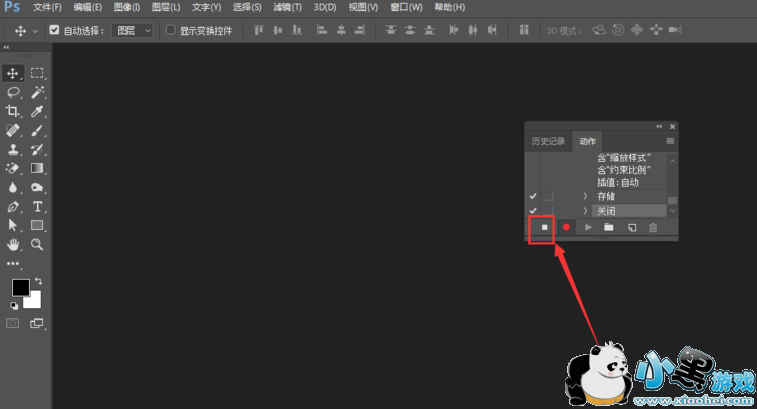Select the History Brush tool
Viewport: 757px width, 409px height.
(x=37, y=149)
